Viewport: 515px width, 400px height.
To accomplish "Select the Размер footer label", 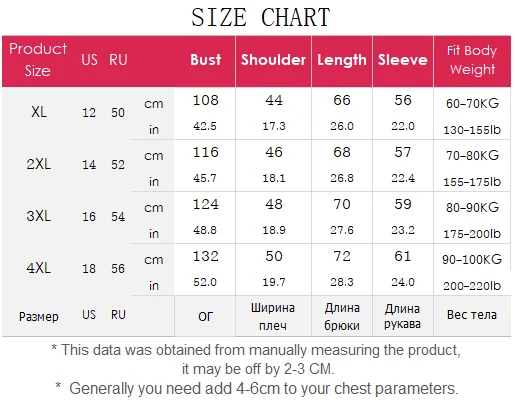I will (39, 317).
